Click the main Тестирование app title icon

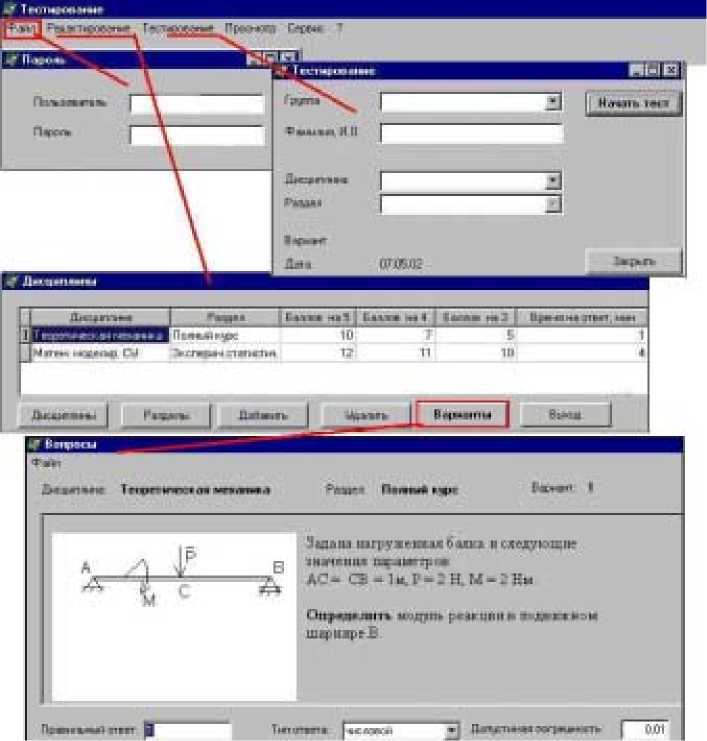click(9, 9)
